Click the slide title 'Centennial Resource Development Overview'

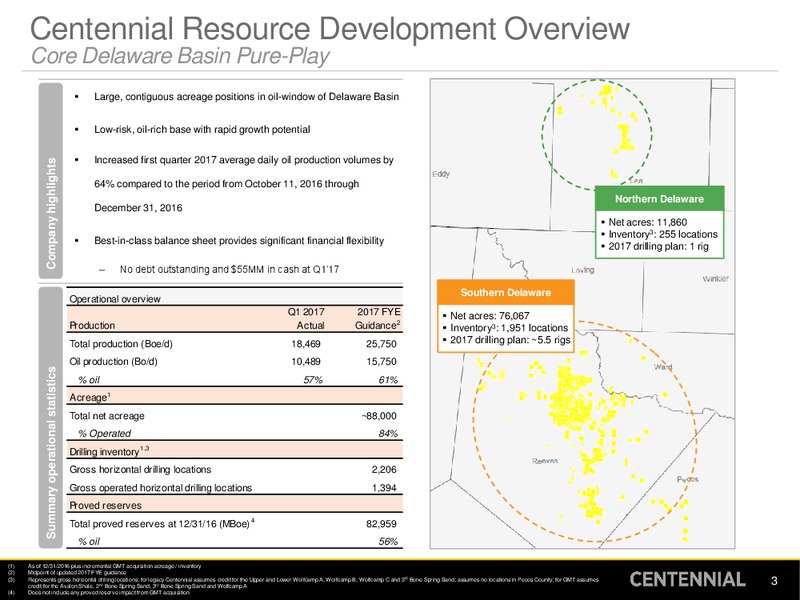point(330,28)
